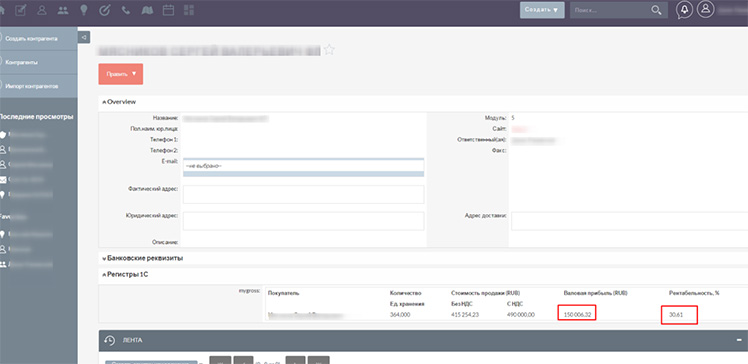
Task: Mark record as favorite with star icon
Action: pos(329,50)
